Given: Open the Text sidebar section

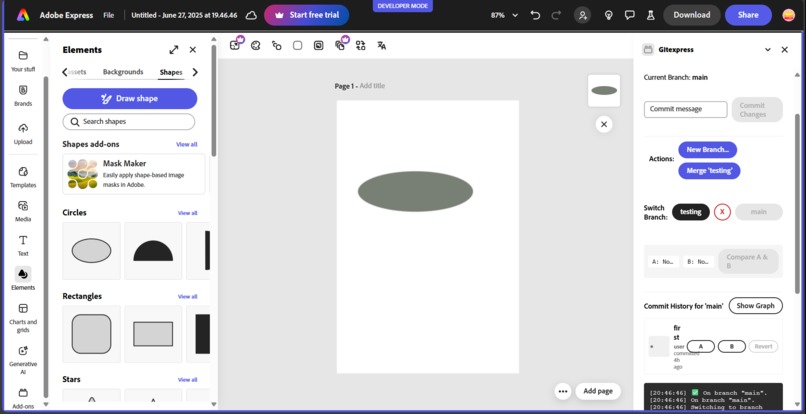Looking at the screenshot, I should [x=23, y=245].
